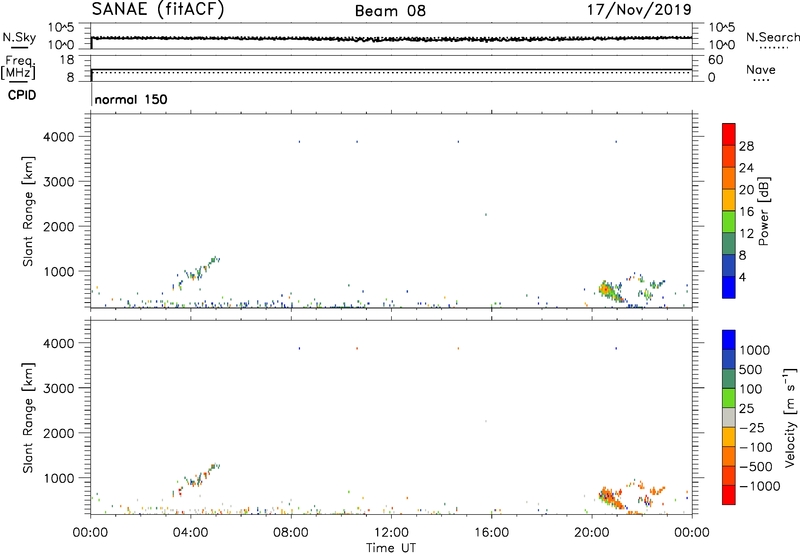Click the title text SANAE (fitACF)
Image resolution: width=800 pixels, height=554 pixels.
(x=158, y=9)
